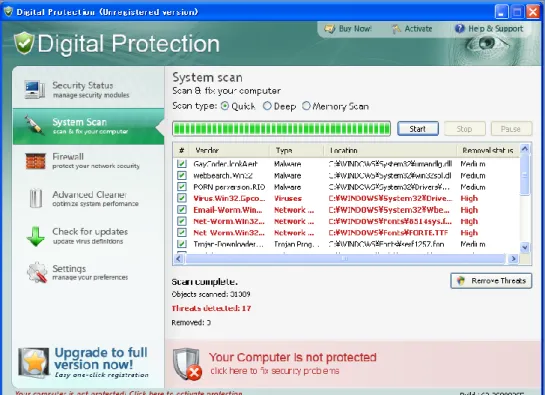Click the shield with red X icon

coord(187,364)
